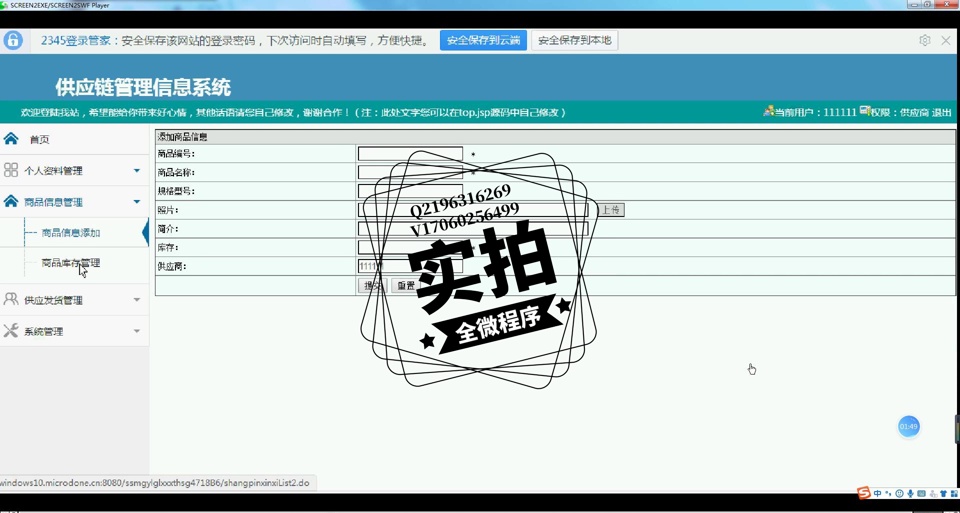This screenshot has height=513, width=960.
Task: Click the tools icon next to 系统管理
Action: pos(11,331)
